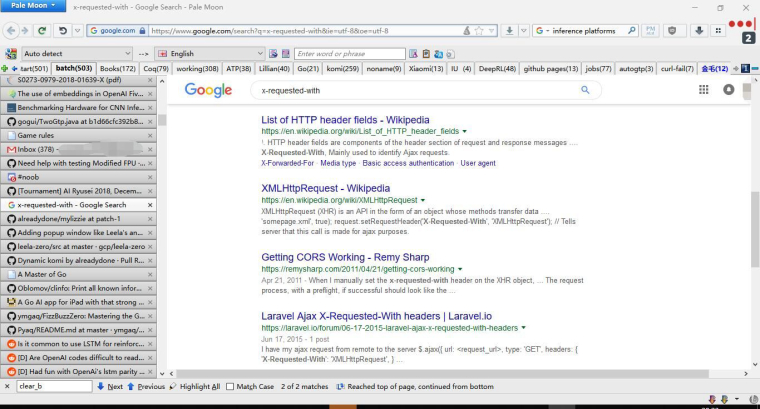Close the #noob tab
The width and height of the screenshot is (760, 409).
click(150, 177)
